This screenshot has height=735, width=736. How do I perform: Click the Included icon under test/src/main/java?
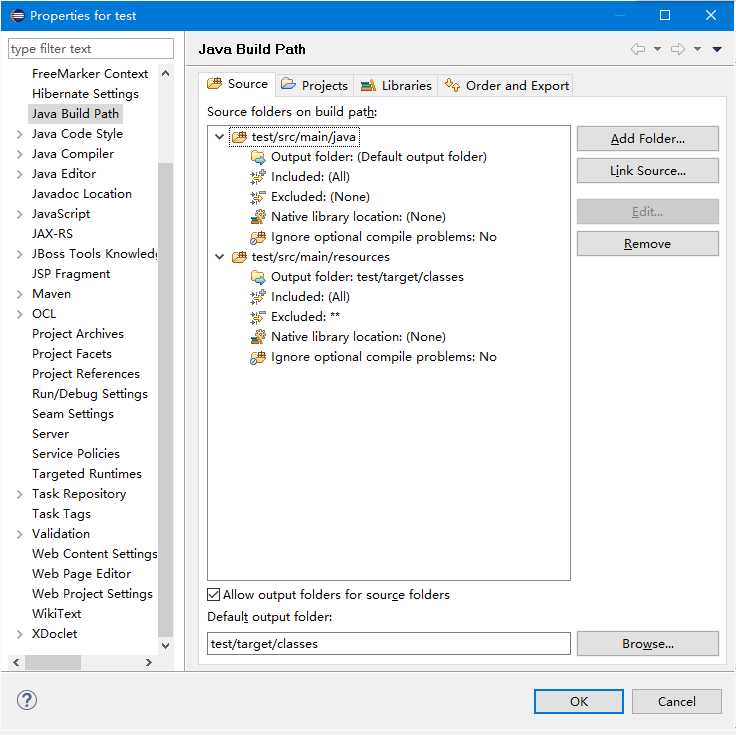click(x=258, y=177)
